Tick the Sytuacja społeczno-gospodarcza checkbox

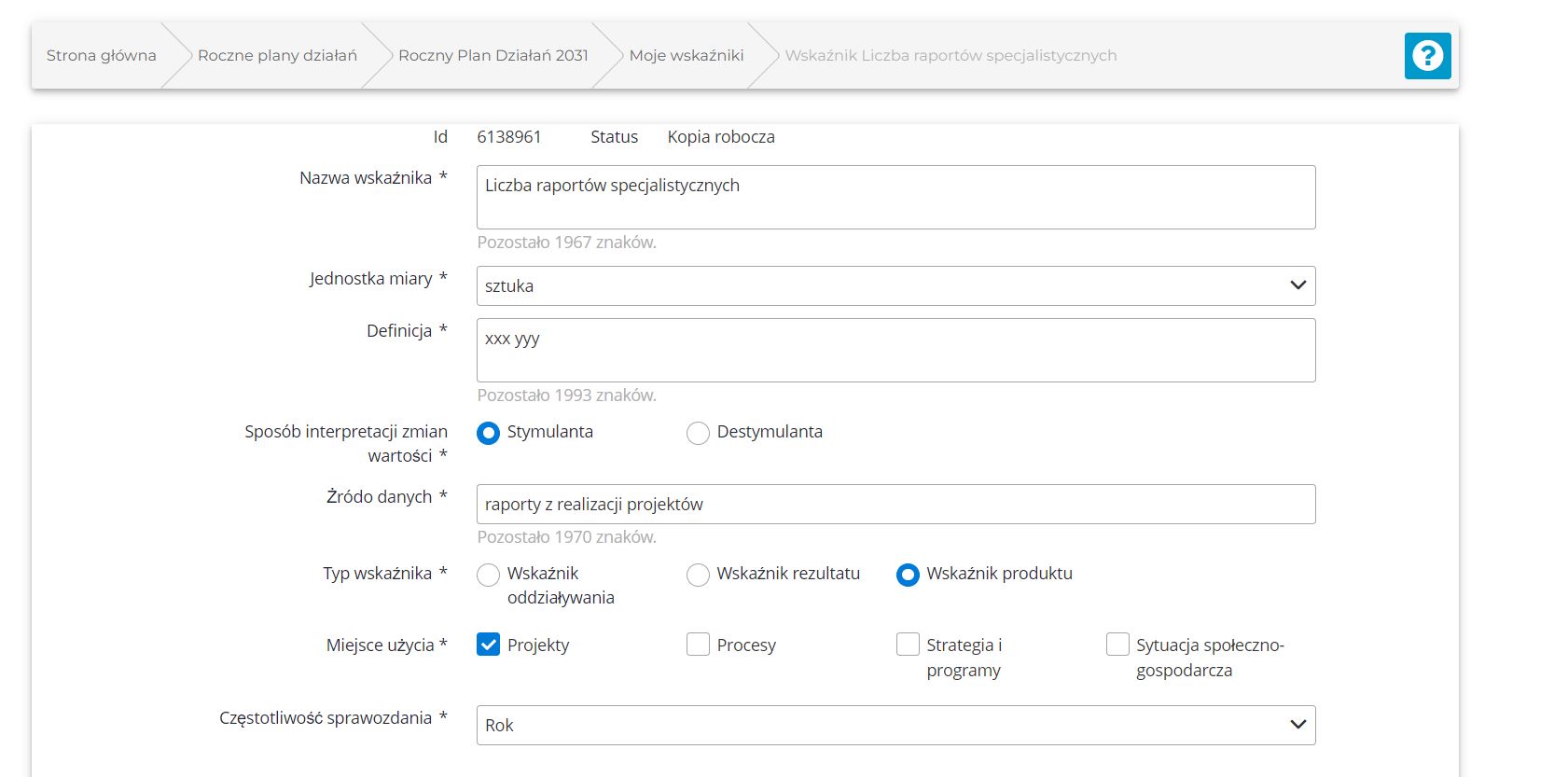pyautogui.click(x=1117, y=645)
